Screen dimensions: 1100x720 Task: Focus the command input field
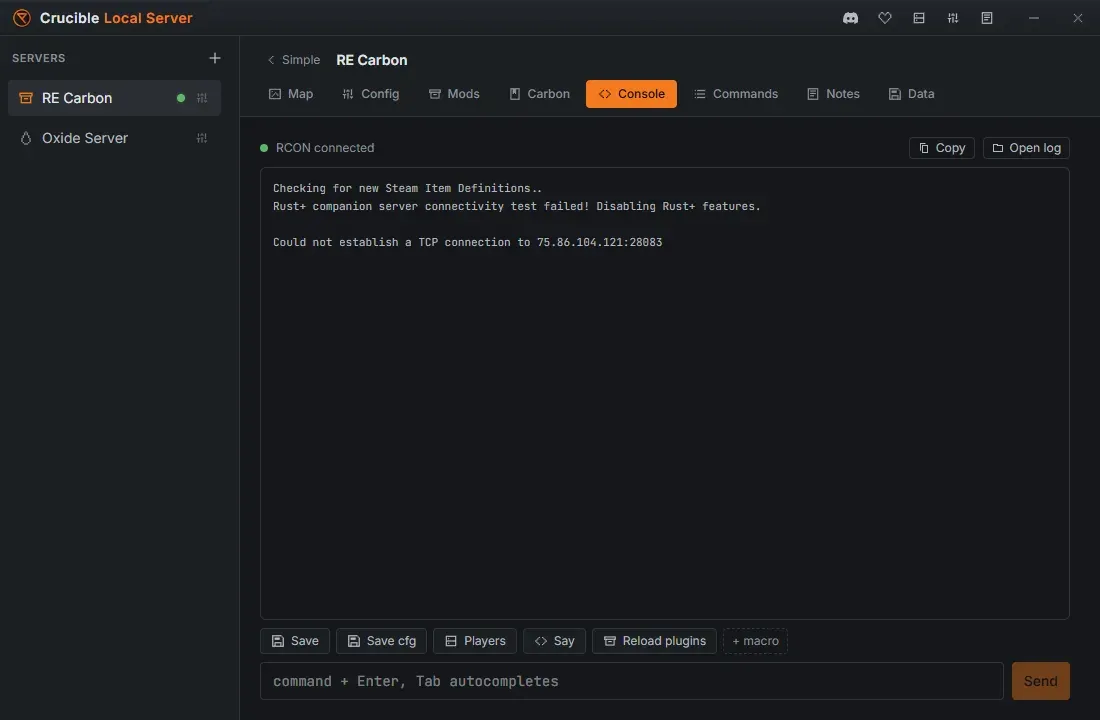pos(631,681)
